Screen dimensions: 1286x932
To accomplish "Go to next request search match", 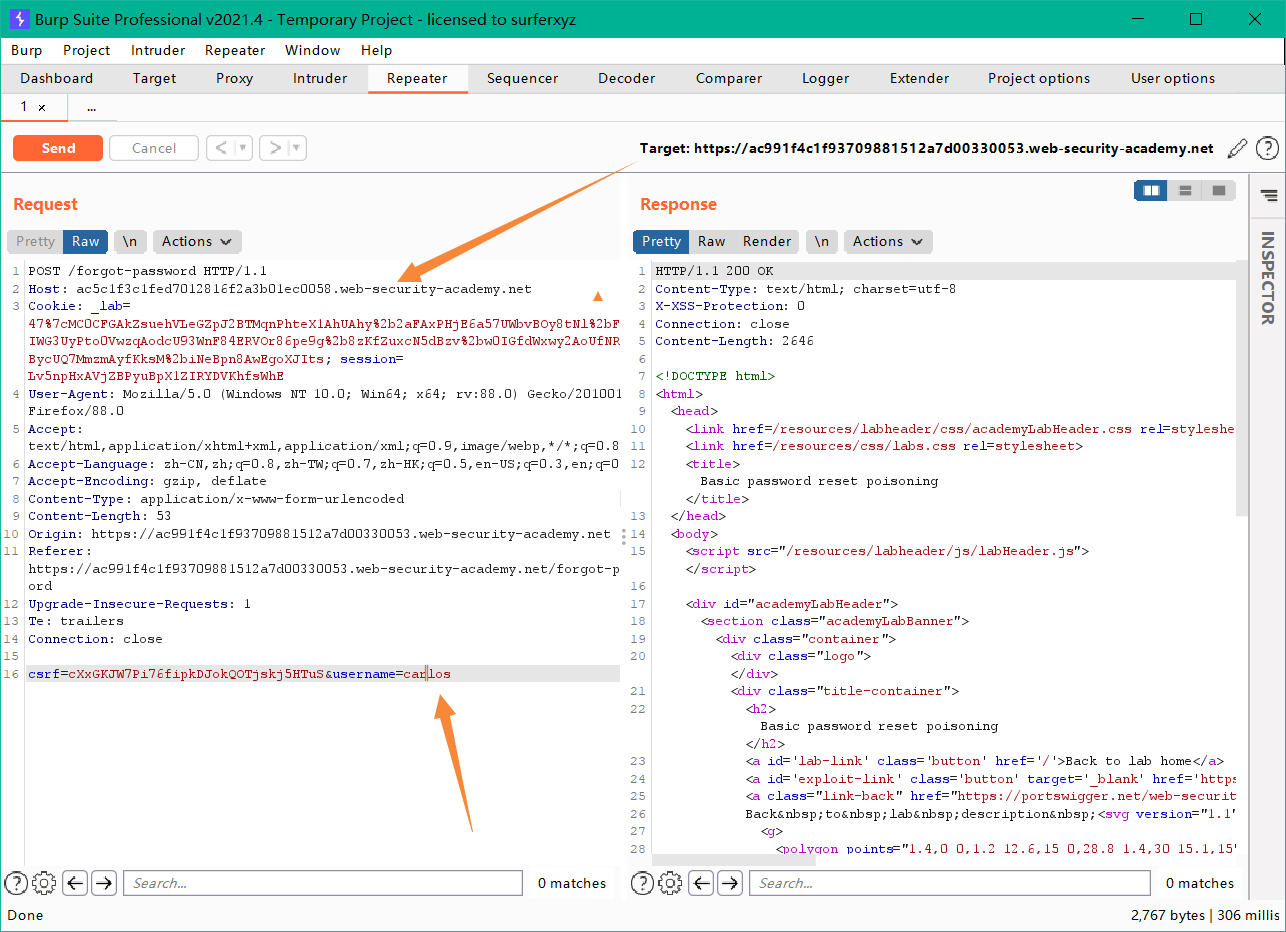I will [x=104, y=883].
